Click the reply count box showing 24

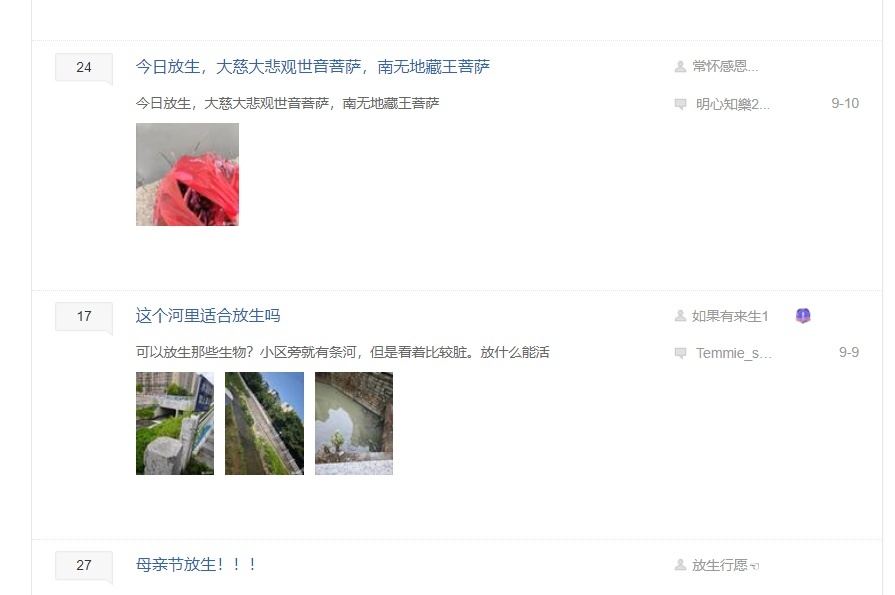click(x=84, y=67)
